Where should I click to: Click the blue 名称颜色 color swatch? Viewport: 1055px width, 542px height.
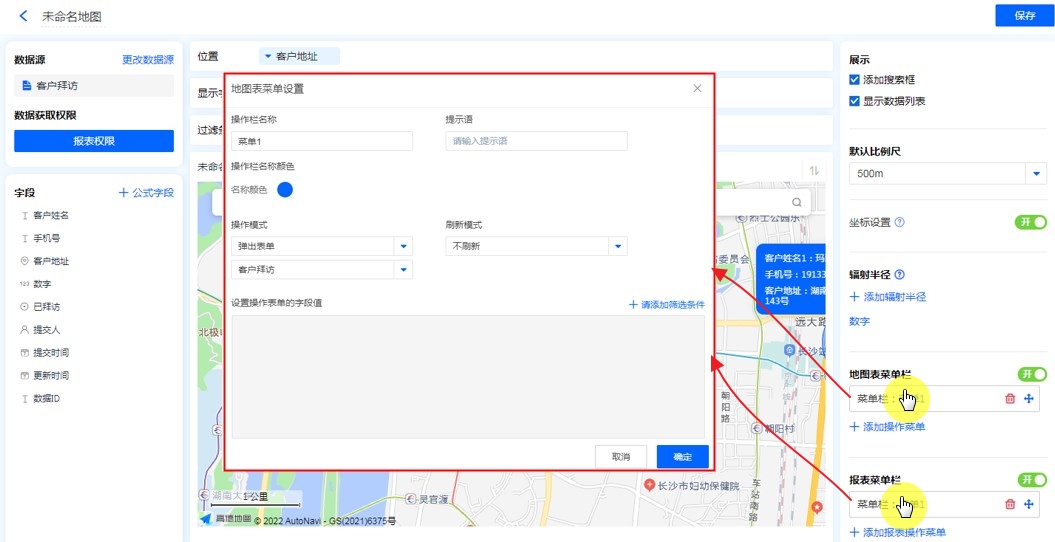pyautogui.click(x=285, y=189)
